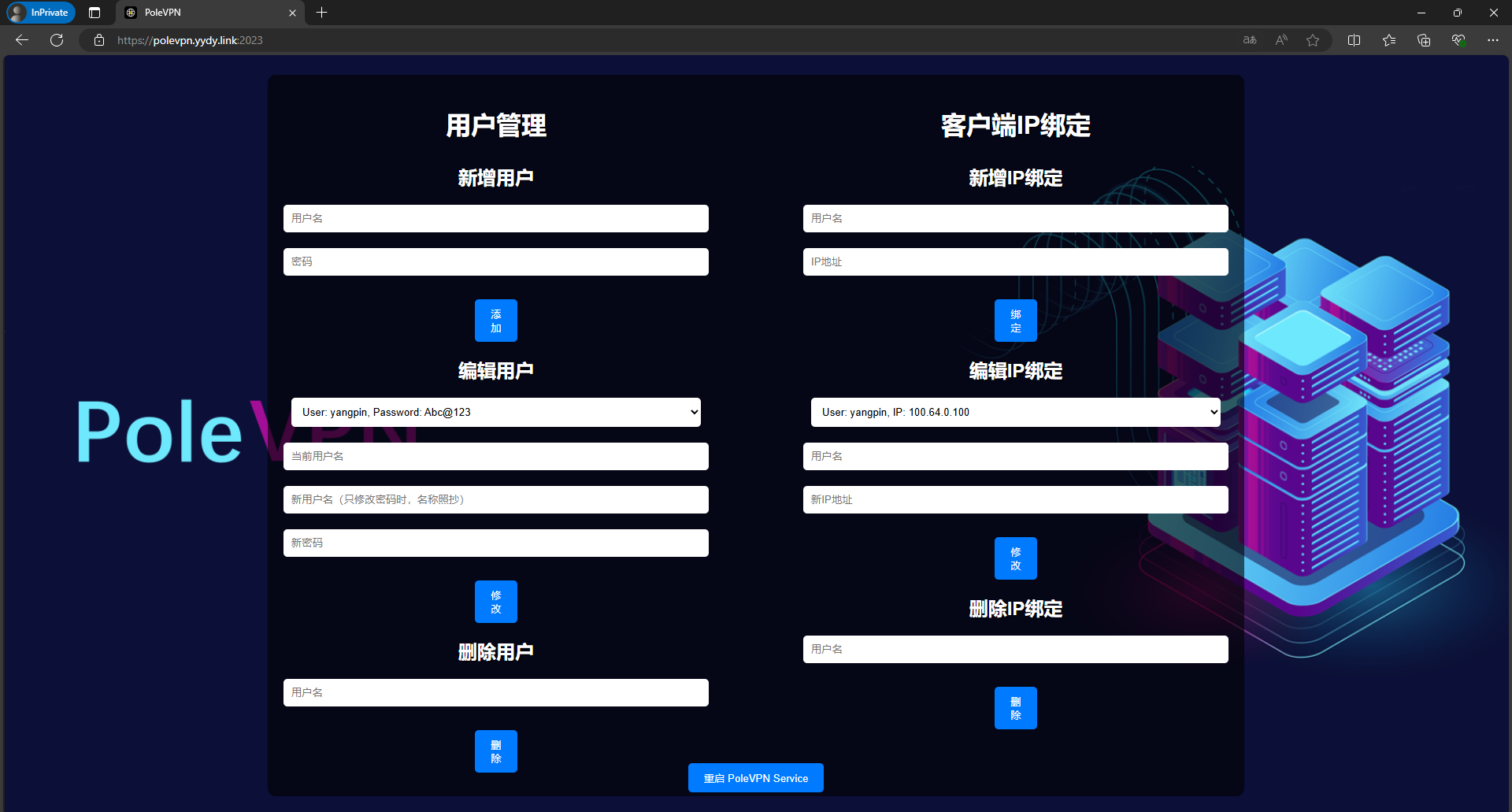Open the split screen icon
The height and width of the screenshot is (812, 1512).
pyautogui.click(x=1354, y=40)
